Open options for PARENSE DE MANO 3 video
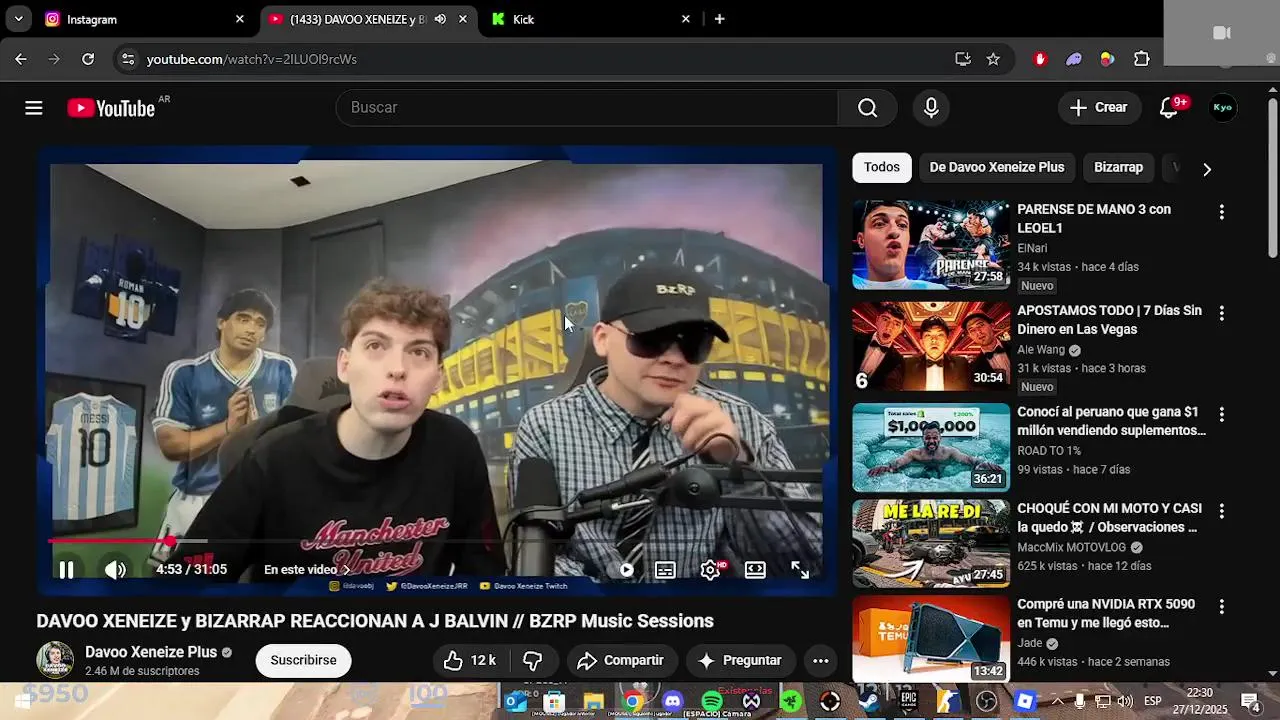Image resolution: width=1280 pixels, height=720 pixels. (x=1221, y=212)
